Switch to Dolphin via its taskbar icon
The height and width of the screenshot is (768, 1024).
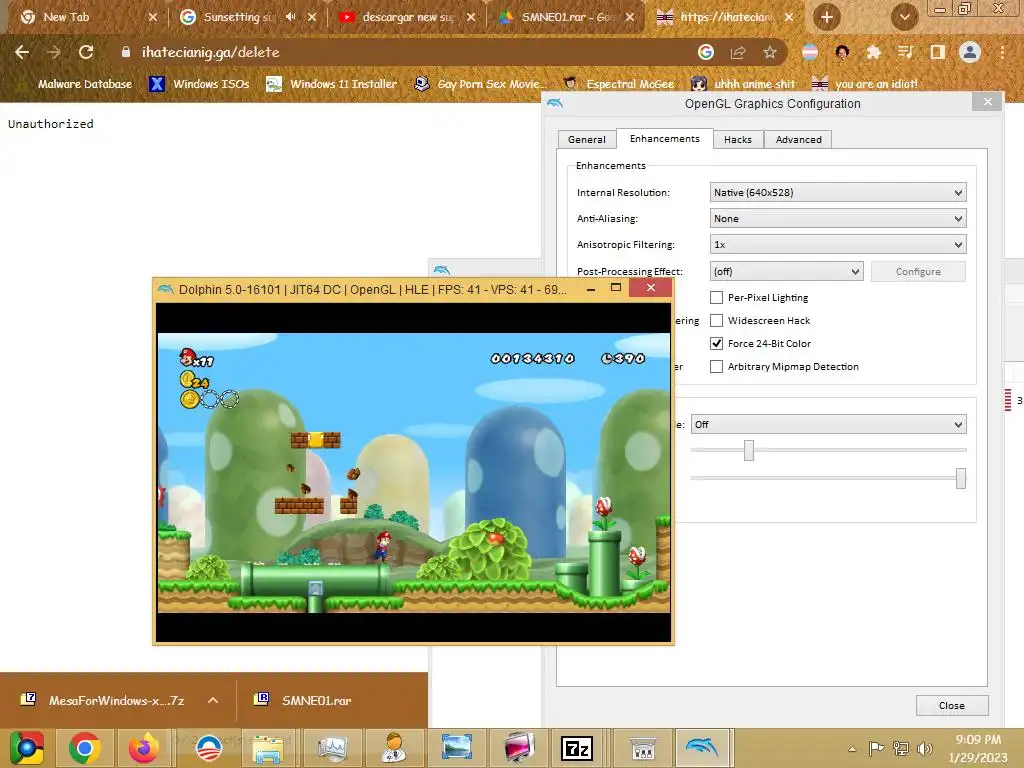point(701,748)
